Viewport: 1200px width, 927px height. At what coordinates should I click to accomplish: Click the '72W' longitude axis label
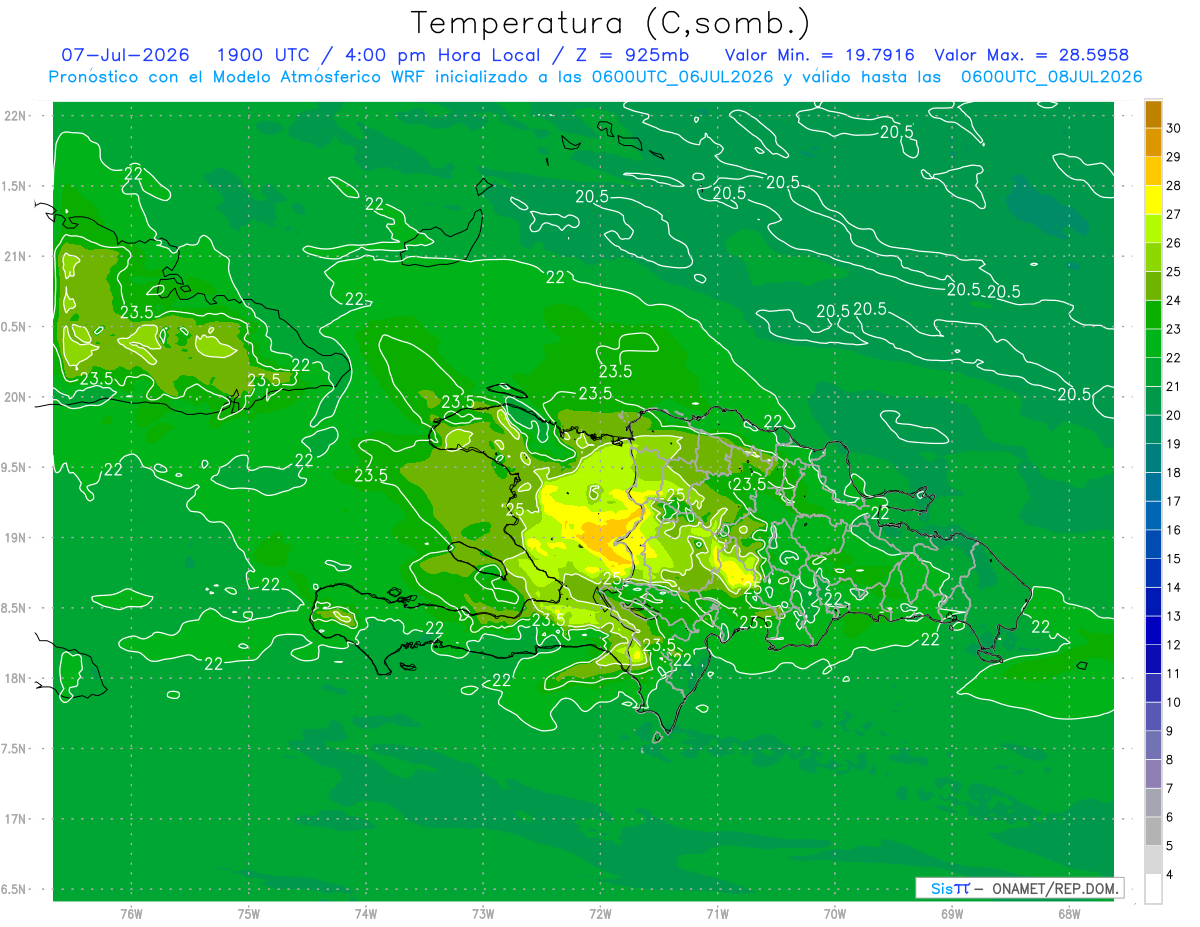pyautogui.click(x=600, y=913)
